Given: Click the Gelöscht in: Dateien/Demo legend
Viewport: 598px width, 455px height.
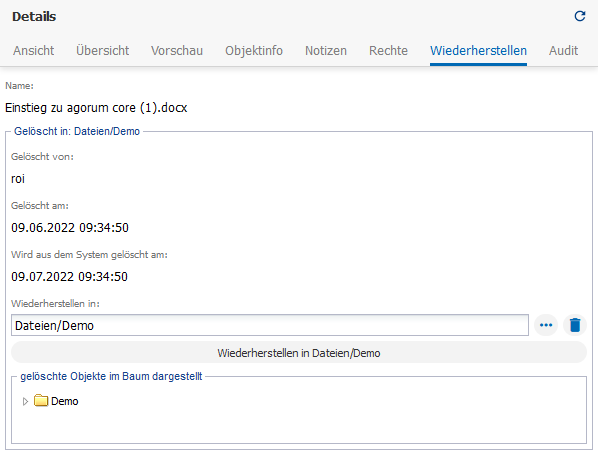Looking at the screenshot, I should point(77,132).
